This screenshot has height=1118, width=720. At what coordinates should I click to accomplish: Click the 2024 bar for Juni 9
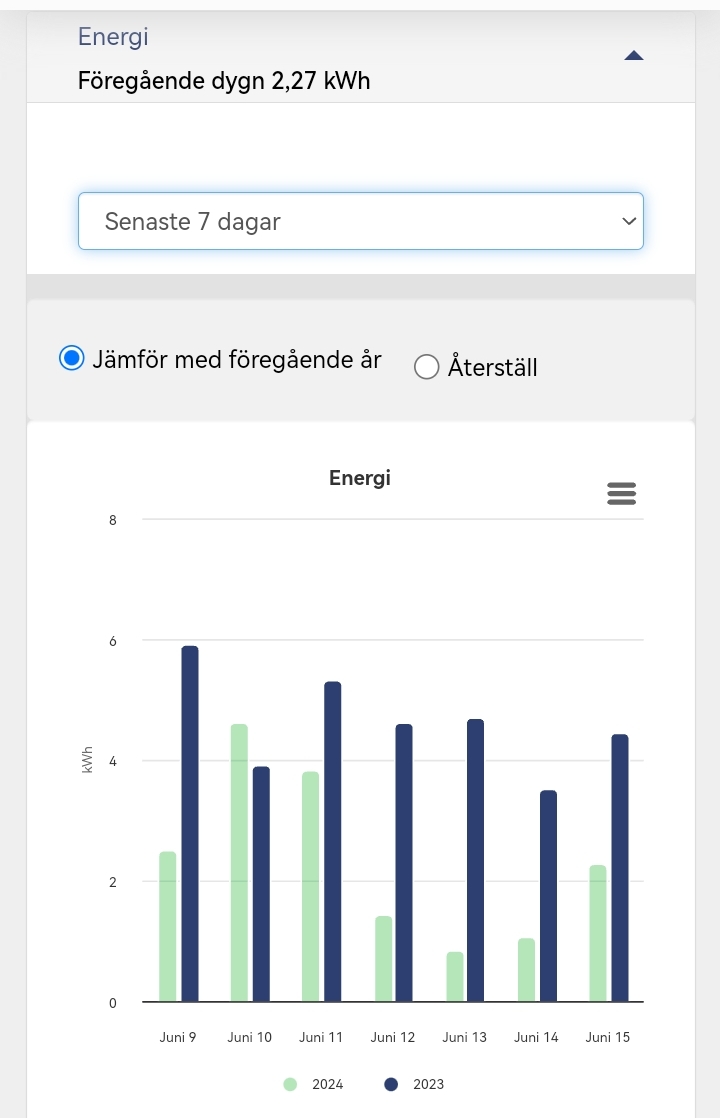click(x=168, y=926)
